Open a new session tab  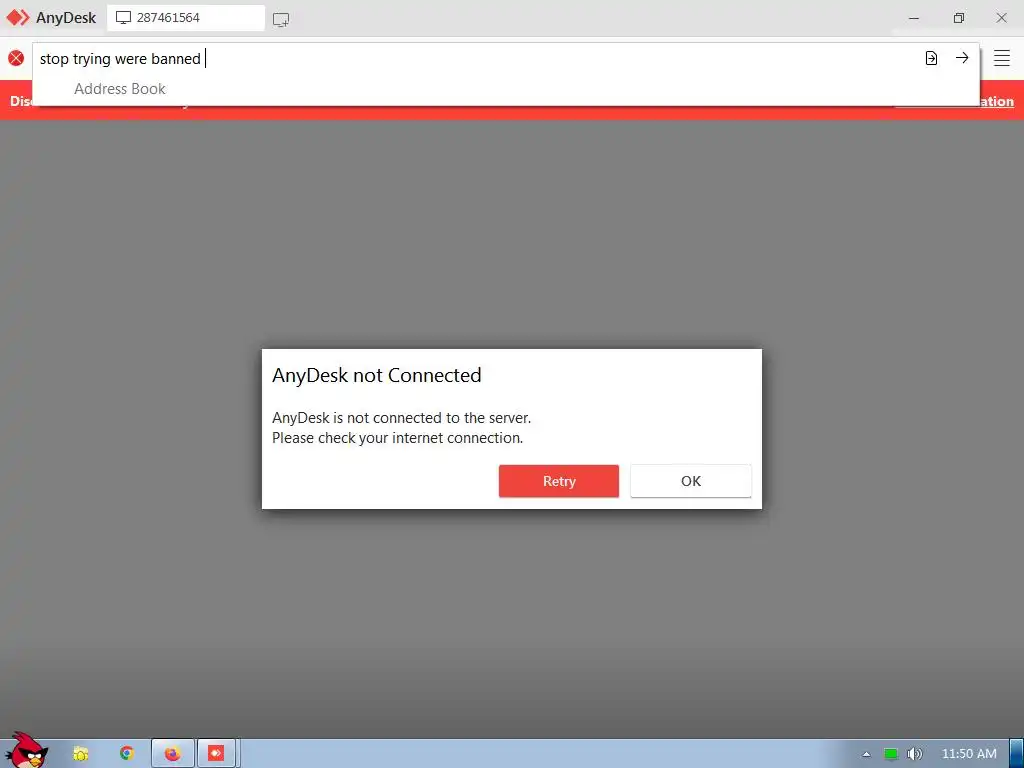point(281,20)
